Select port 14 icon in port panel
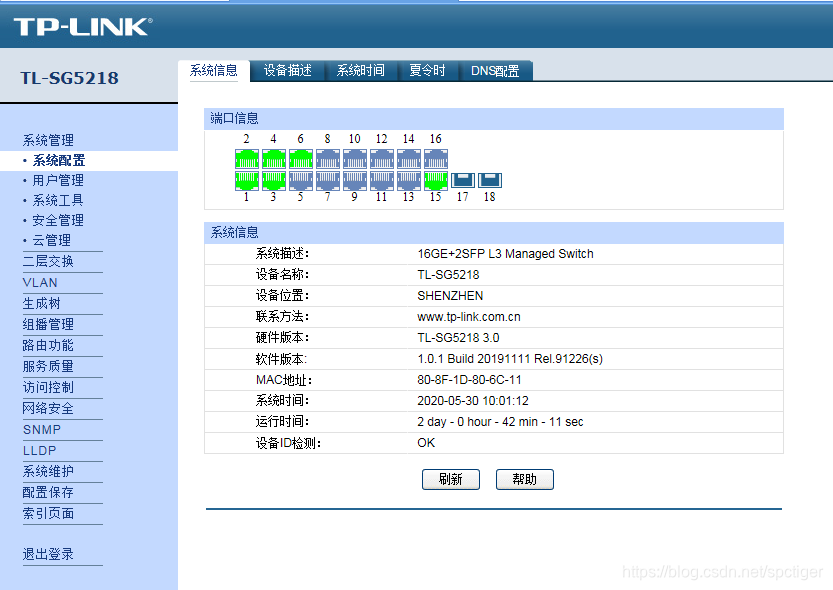Image resolution: width=833 pixels, height=590 pixels. tap(409, 159)
